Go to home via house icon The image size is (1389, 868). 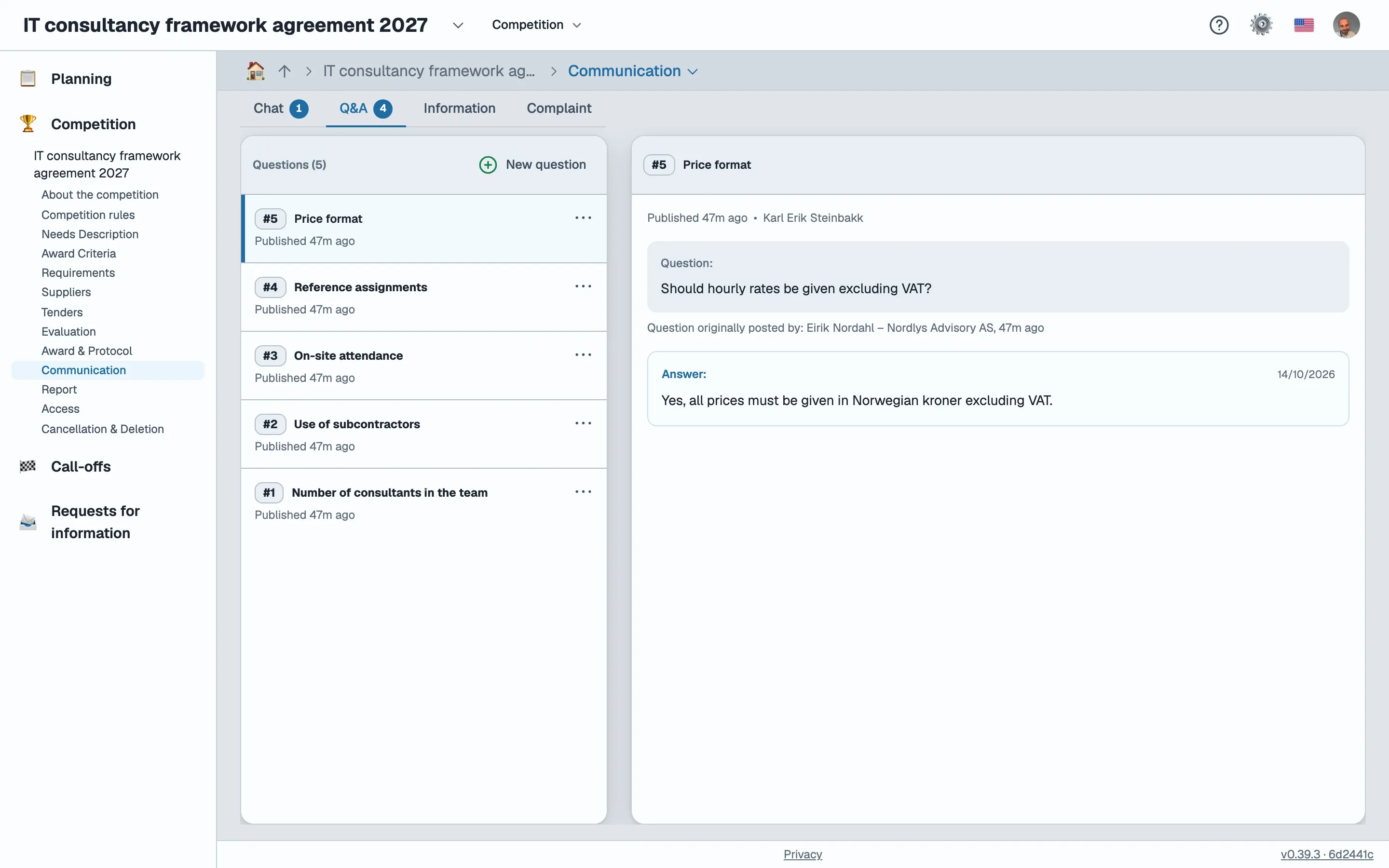[256, 70]
